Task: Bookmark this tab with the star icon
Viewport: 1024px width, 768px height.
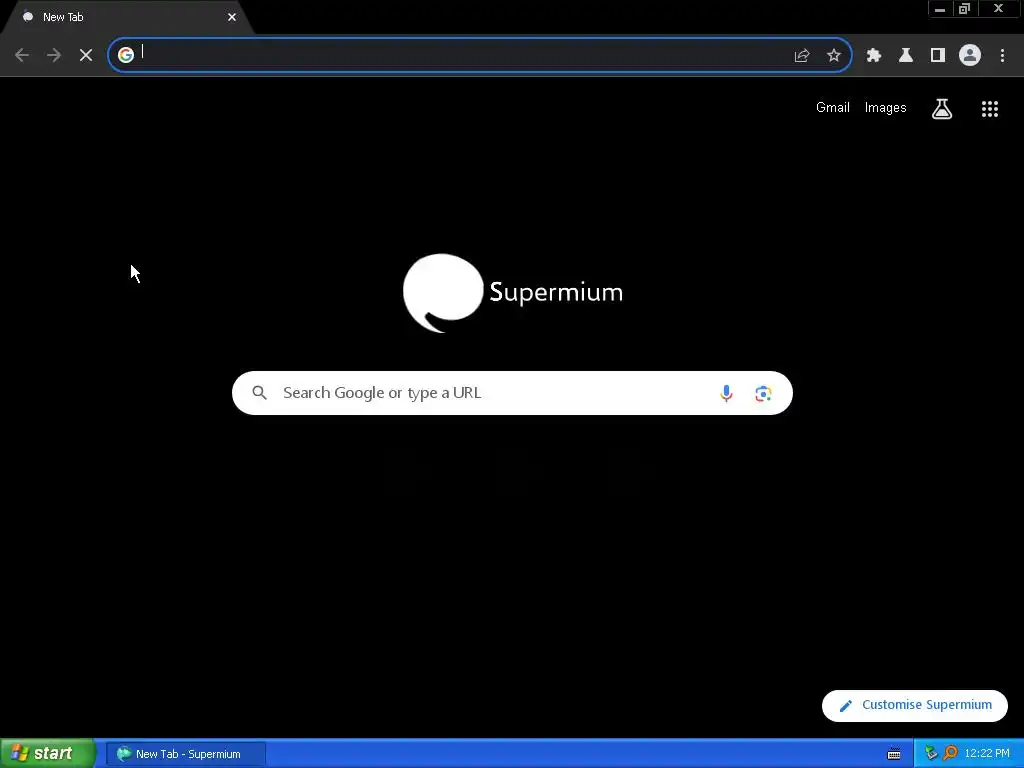Action: click(x=834, y=56)
